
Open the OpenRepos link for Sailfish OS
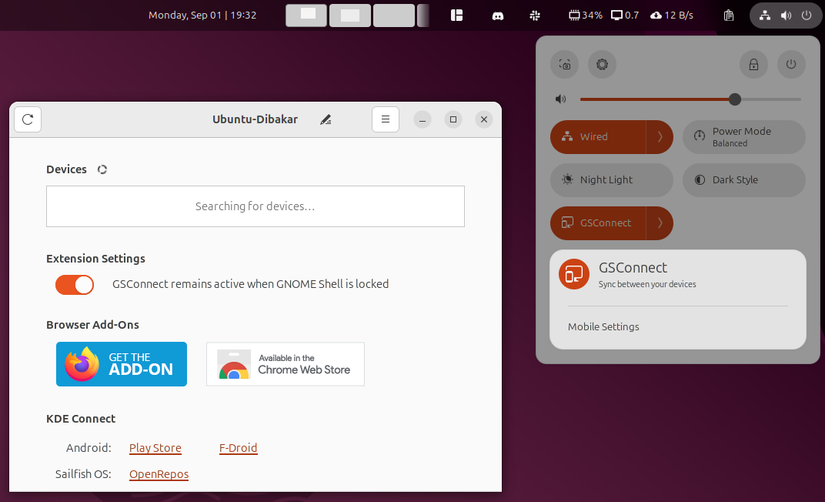tap(159, 474)
